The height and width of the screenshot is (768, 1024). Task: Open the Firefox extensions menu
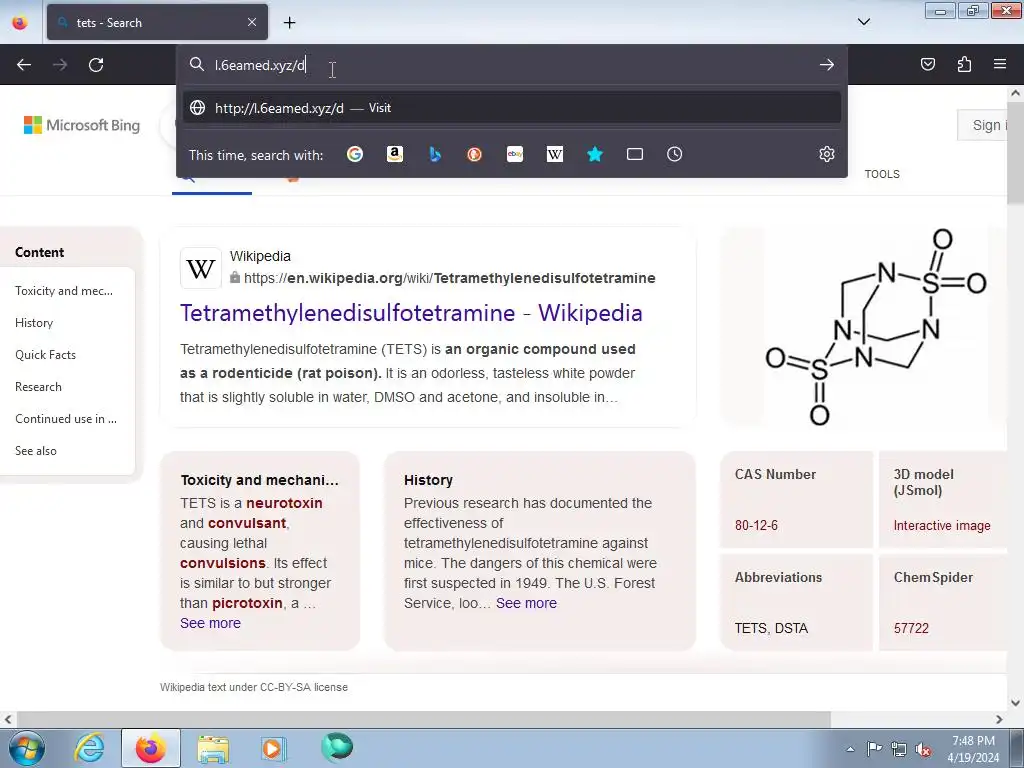tap(964, 64)
